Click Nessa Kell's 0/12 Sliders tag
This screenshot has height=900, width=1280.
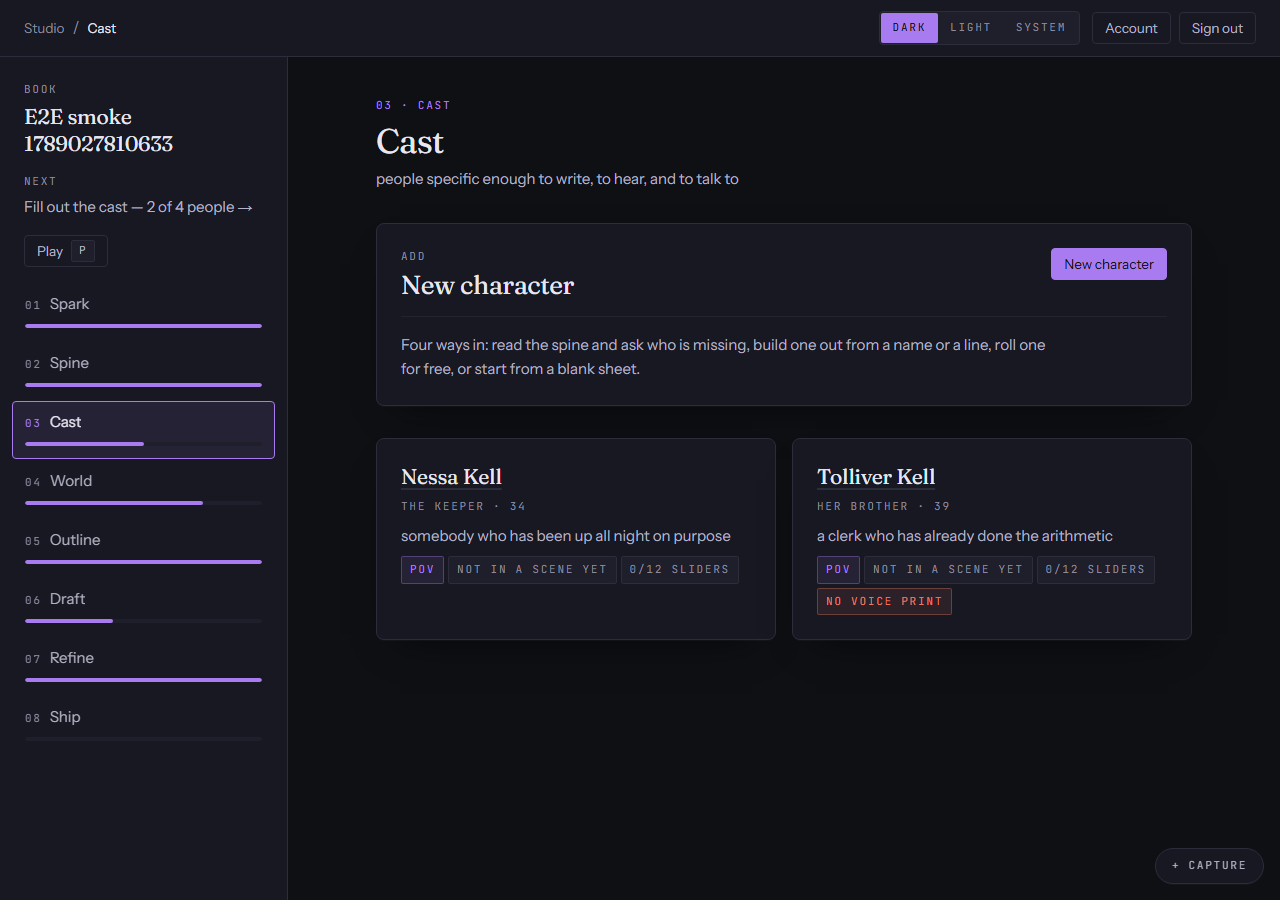[680, 569]
